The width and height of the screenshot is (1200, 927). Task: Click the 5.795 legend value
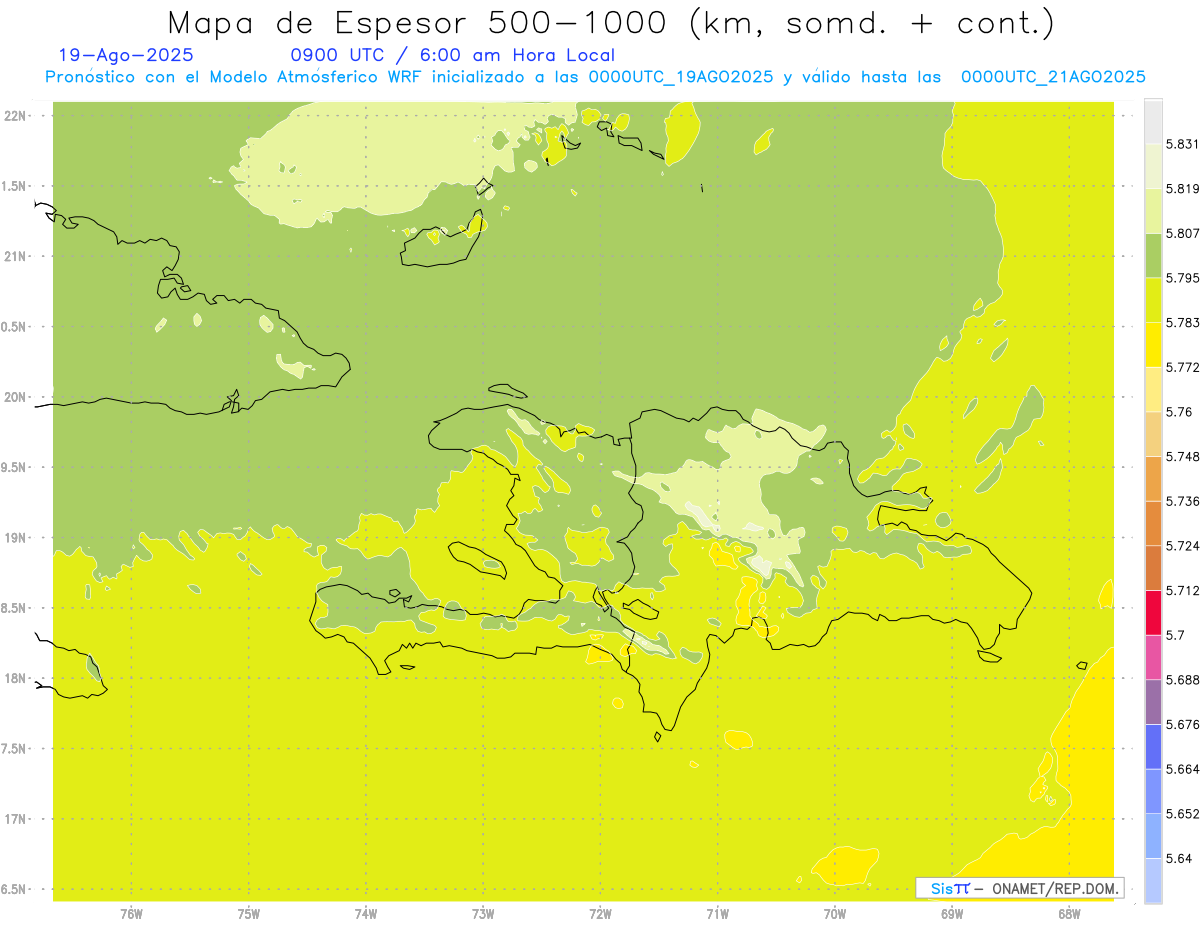click(1183, 278)
